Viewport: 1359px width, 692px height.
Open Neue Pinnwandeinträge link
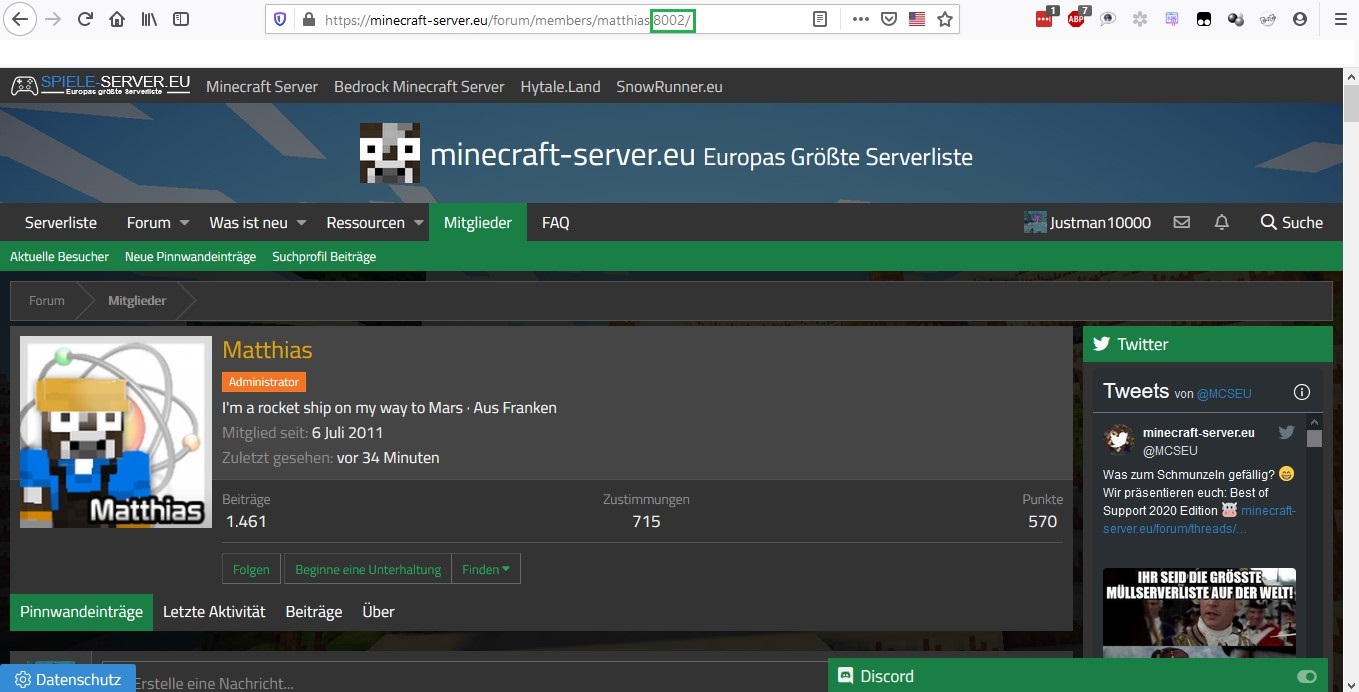click(x=190, y=257)
